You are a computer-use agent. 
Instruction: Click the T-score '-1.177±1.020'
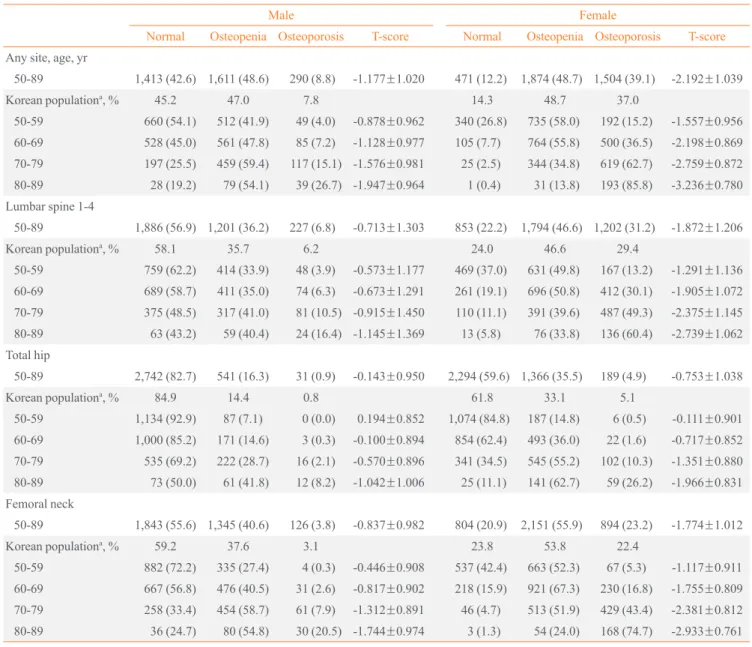[389, 79]
